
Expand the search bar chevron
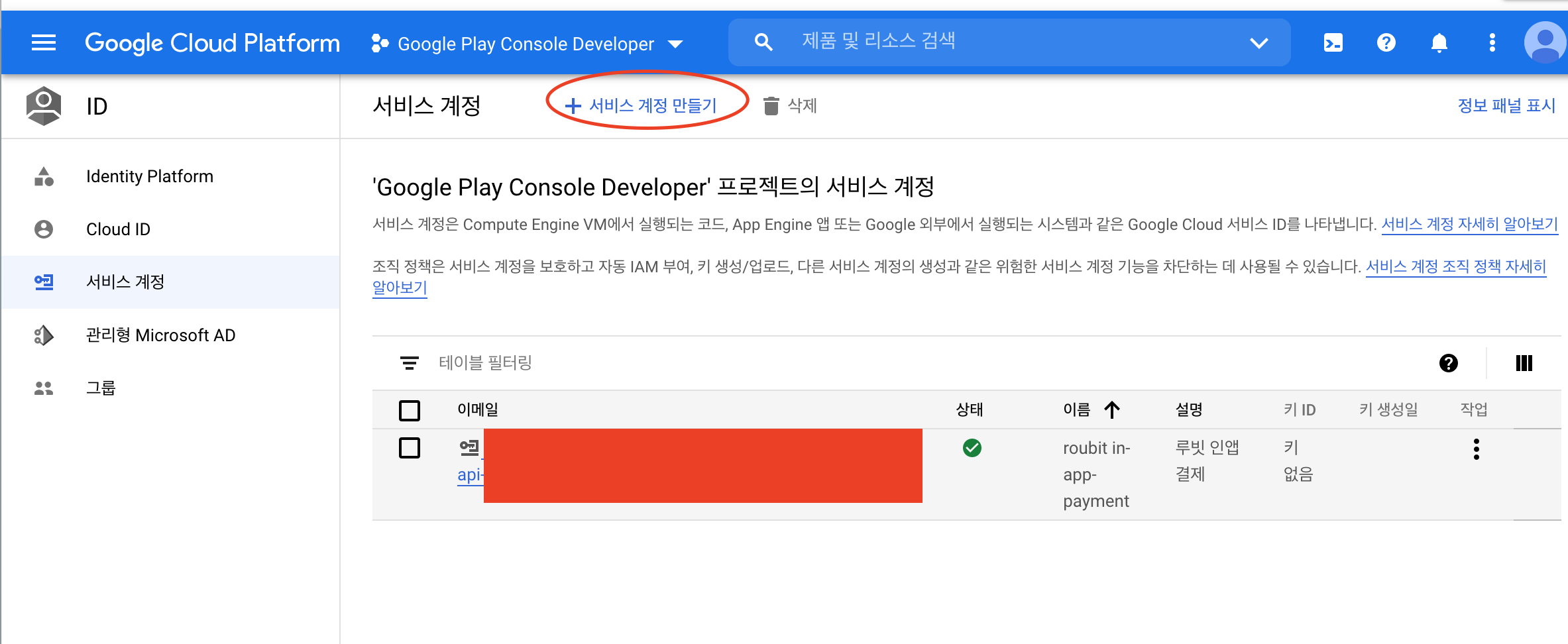click(1259, 43)
